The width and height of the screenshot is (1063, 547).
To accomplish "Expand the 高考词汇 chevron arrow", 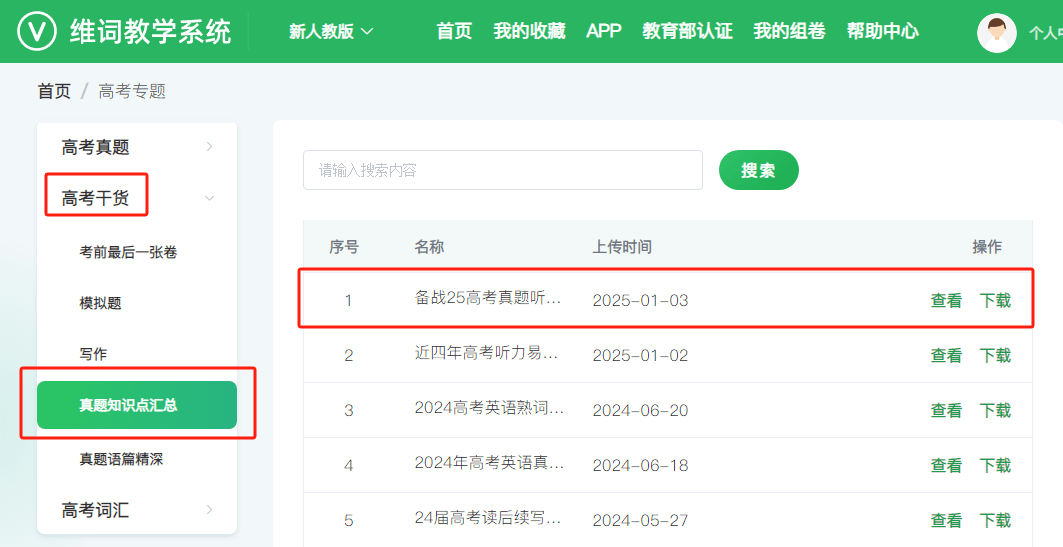I will pyautogui.click(x=209, y=510).
